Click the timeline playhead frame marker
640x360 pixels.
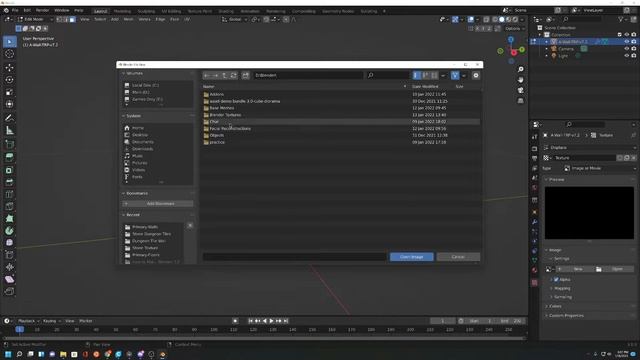pyautogui.click(x=20, y=329)
